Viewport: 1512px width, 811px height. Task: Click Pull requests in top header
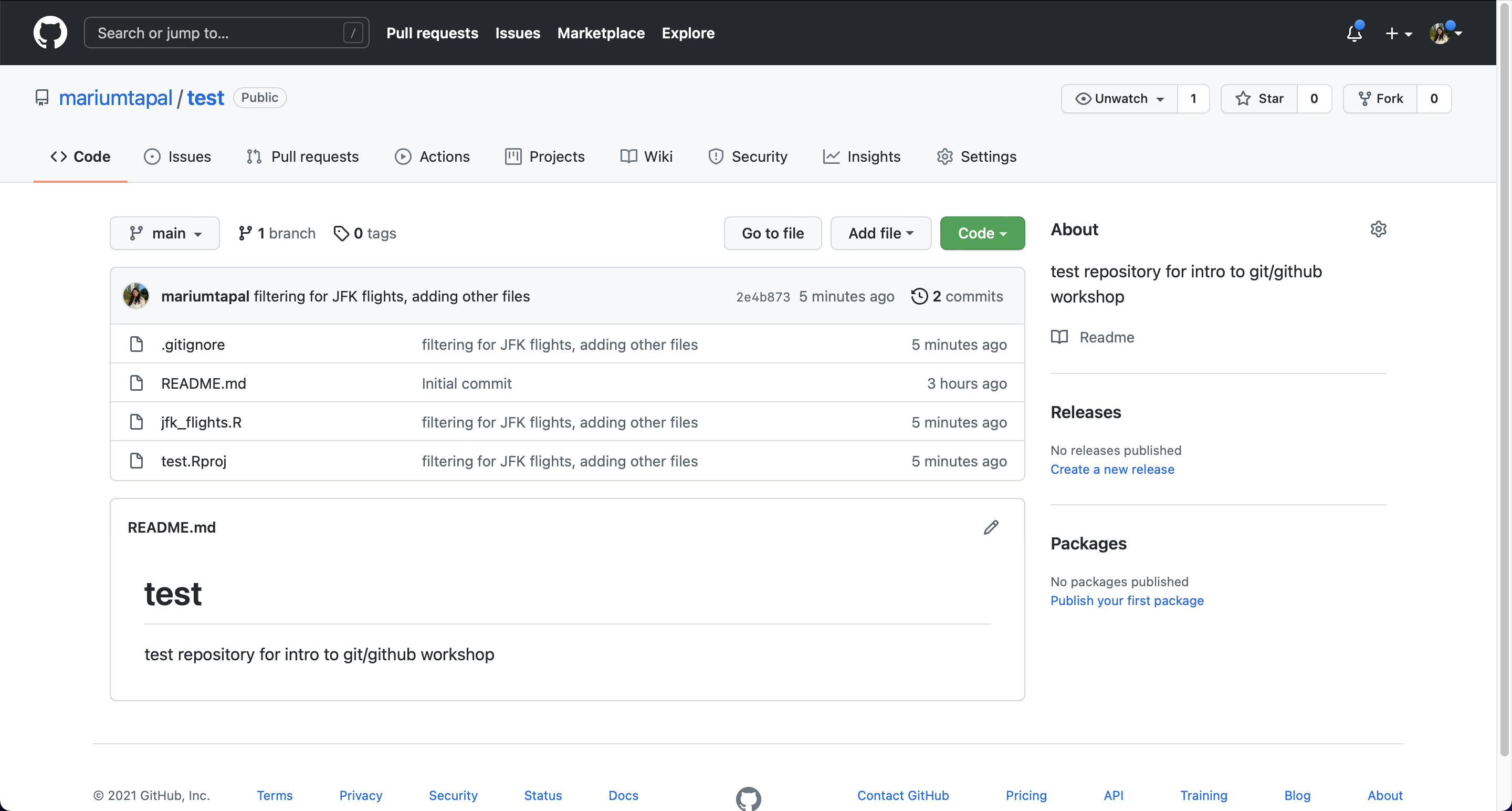tap(432, 33)
